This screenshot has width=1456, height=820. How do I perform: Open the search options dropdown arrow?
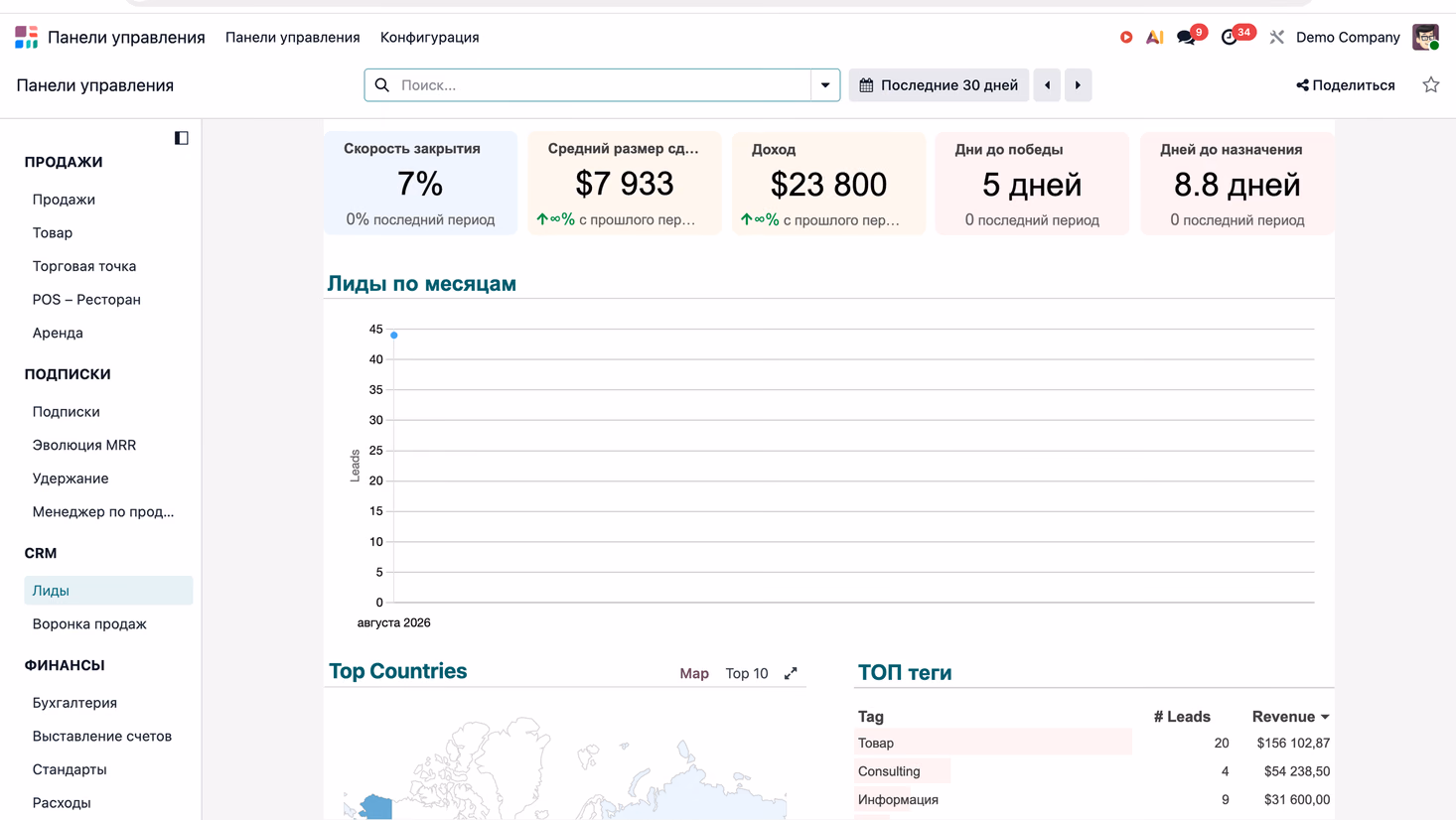[825, 85]
